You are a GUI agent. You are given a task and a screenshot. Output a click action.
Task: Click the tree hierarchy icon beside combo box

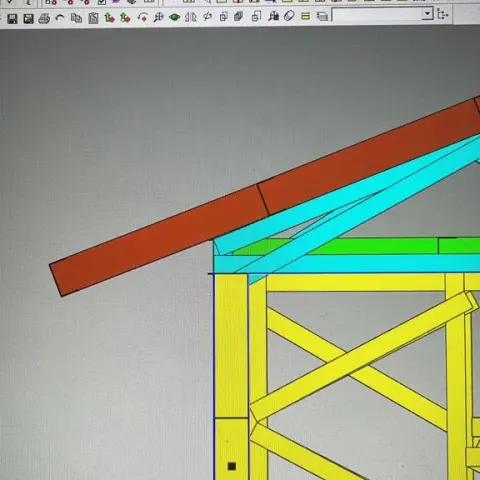pyautogui.click(x=443, y=15)
